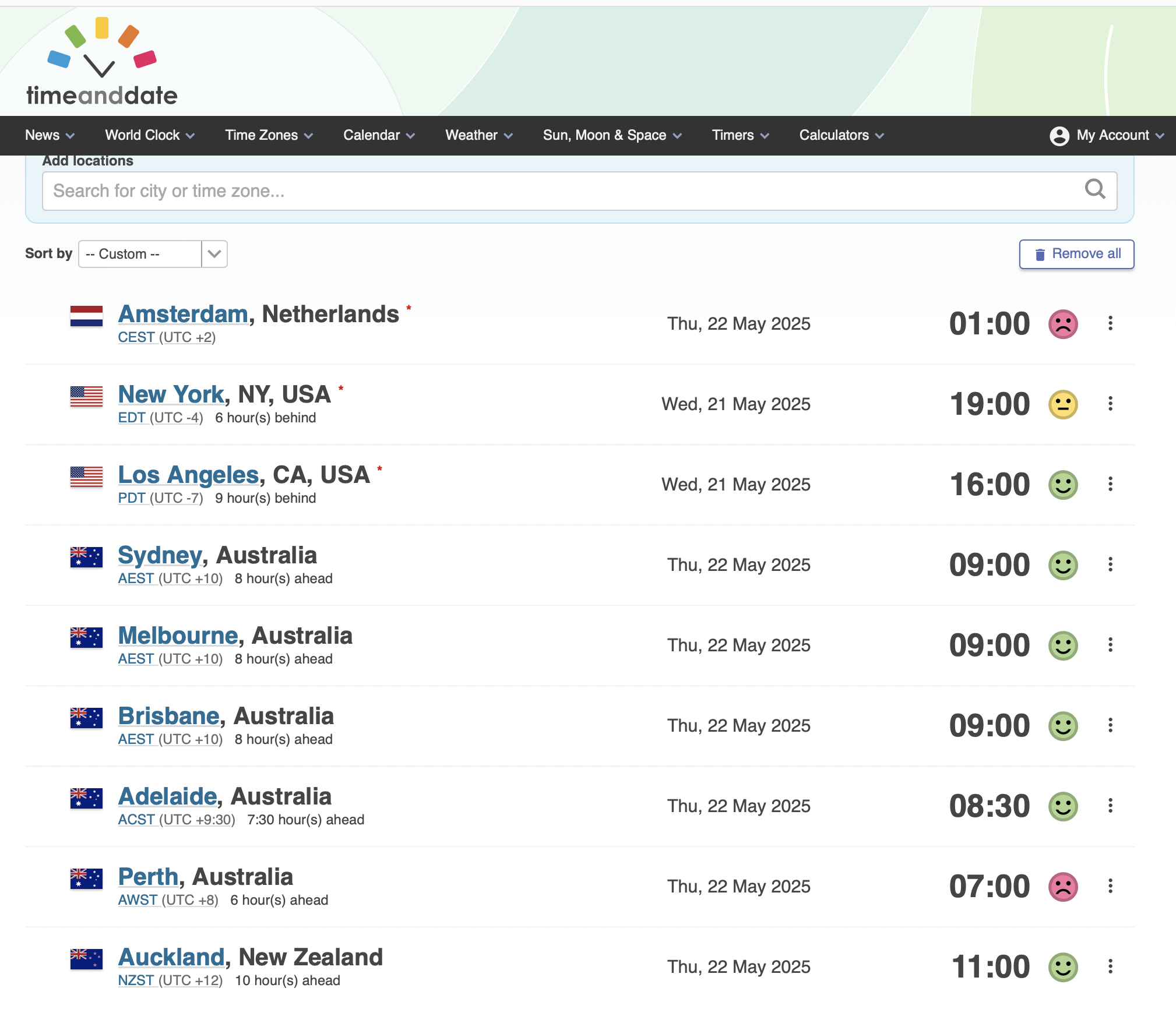Open three-dot menu for Sydney row
Screen dimensions: 1176x1009
(x=1110, y=565)
